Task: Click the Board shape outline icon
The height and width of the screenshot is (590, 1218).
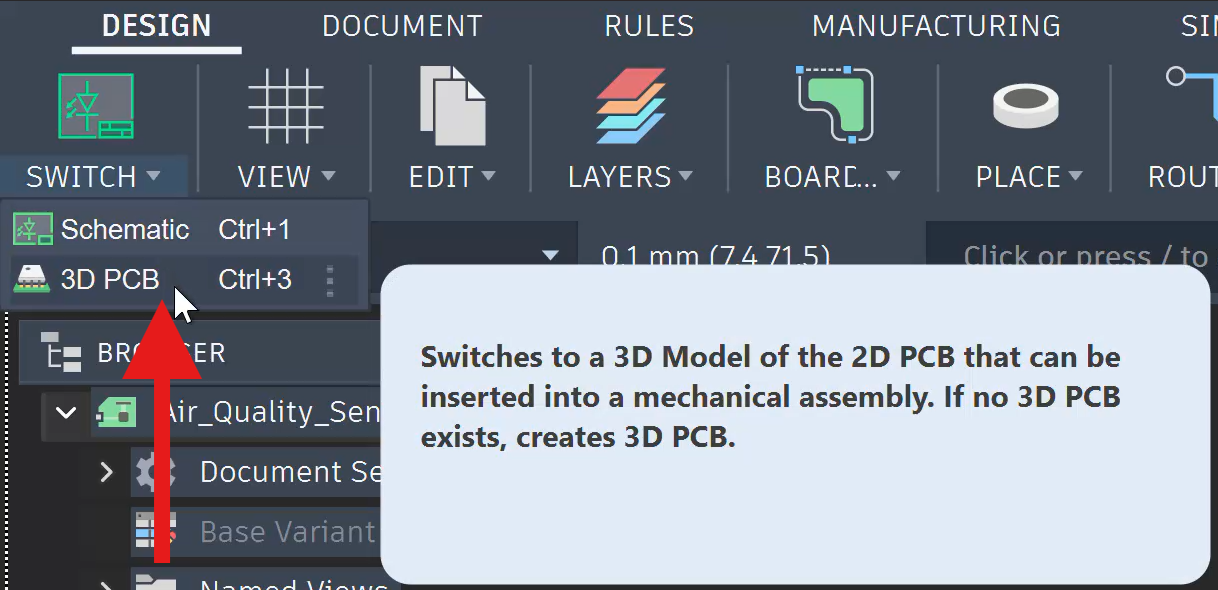Action: click(836, 105)
